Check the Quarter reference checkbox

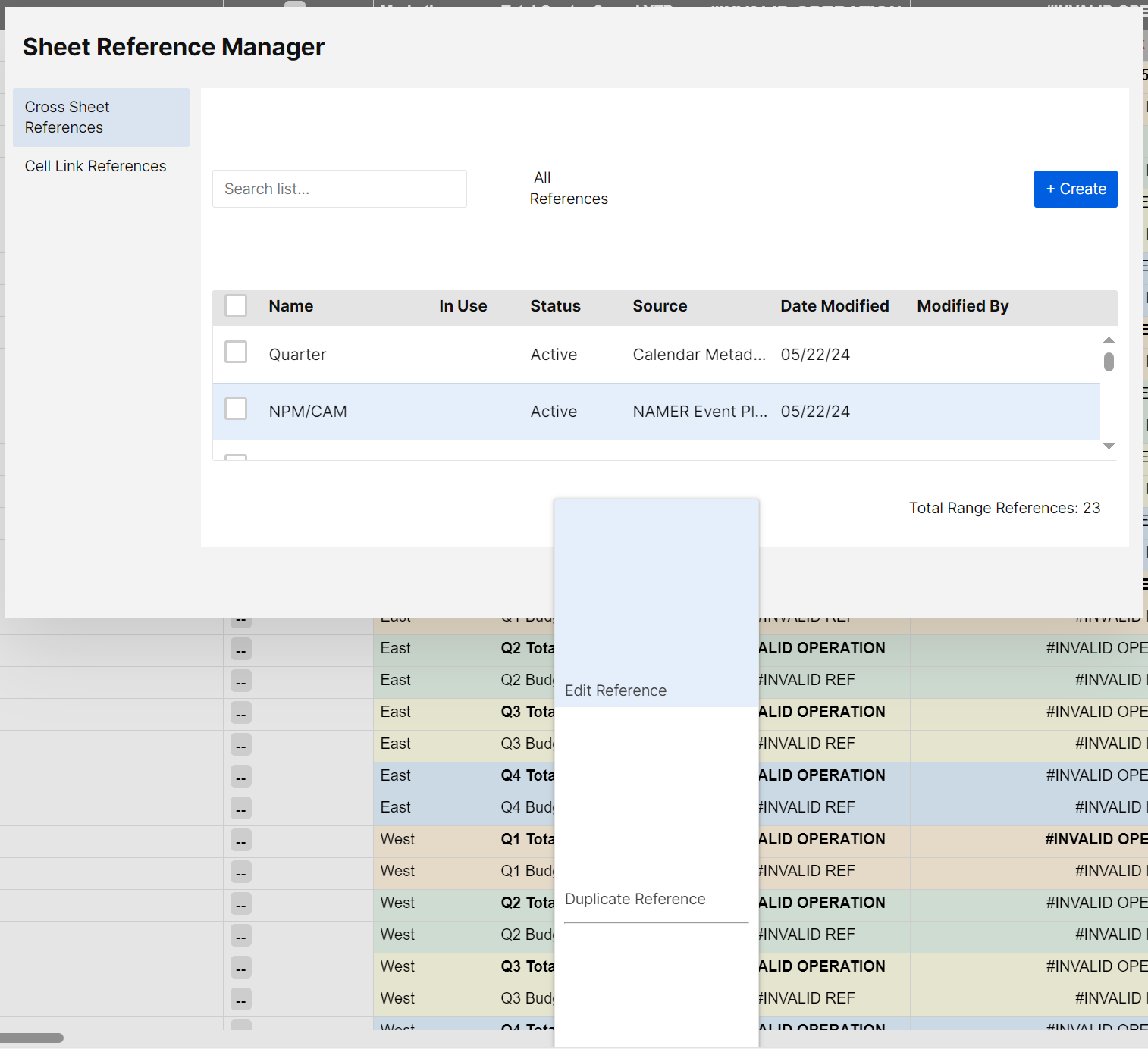pos(236,352)
